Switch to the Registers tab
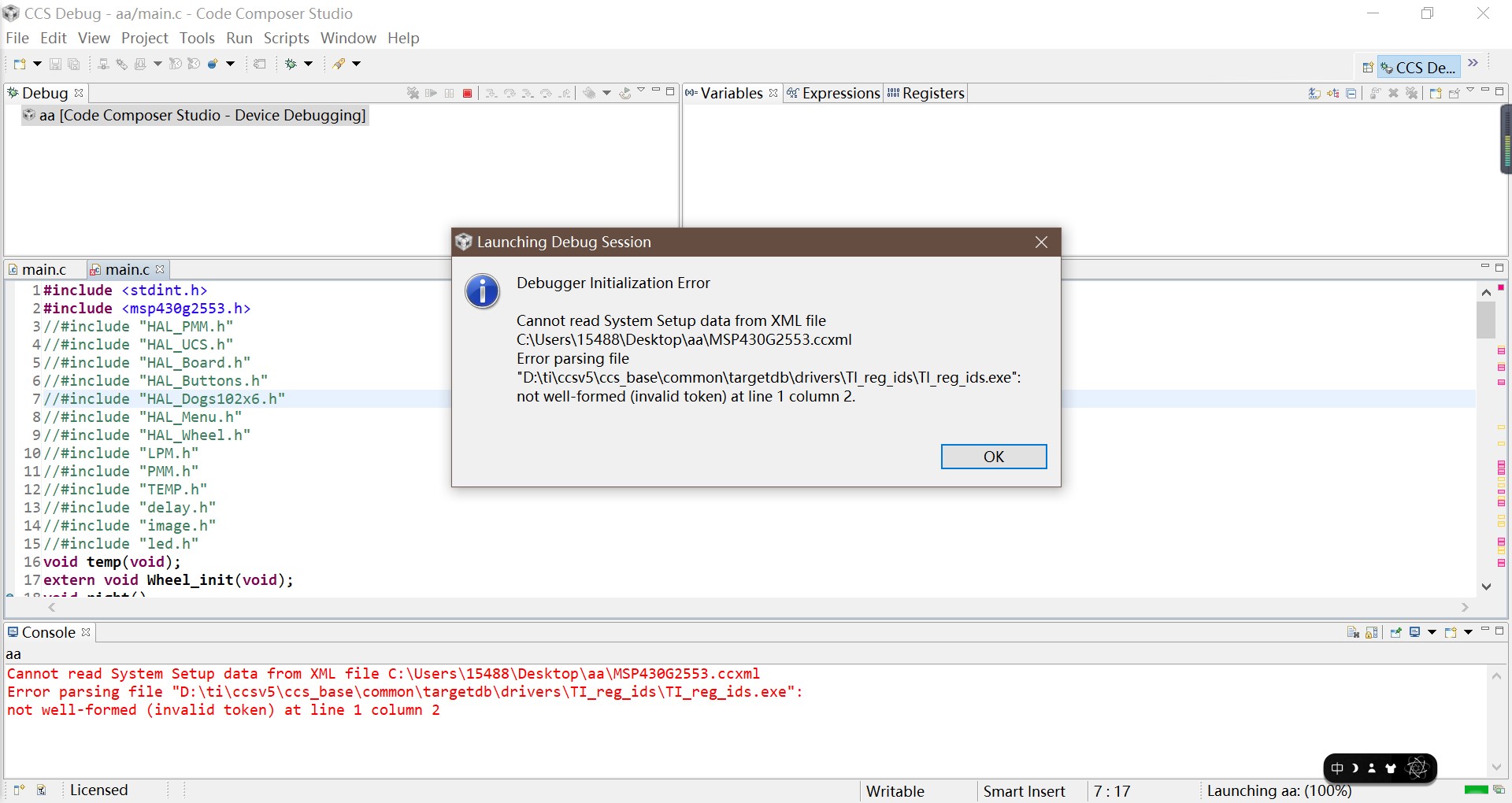Image resolution: width=1512 pixels, height=803 pixels. [x=926, y=93]
